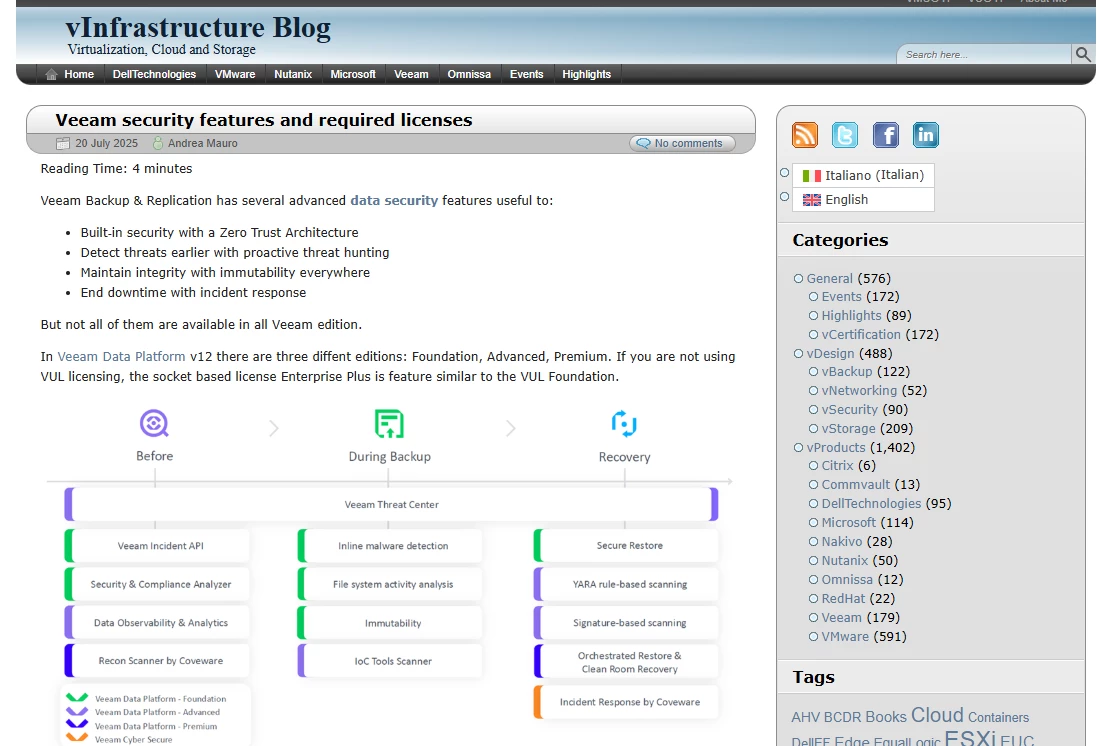Click the Veeam Threat Center diagram box
The image size is (1118, 746).
pyautogui.click(x=391, y=504)
